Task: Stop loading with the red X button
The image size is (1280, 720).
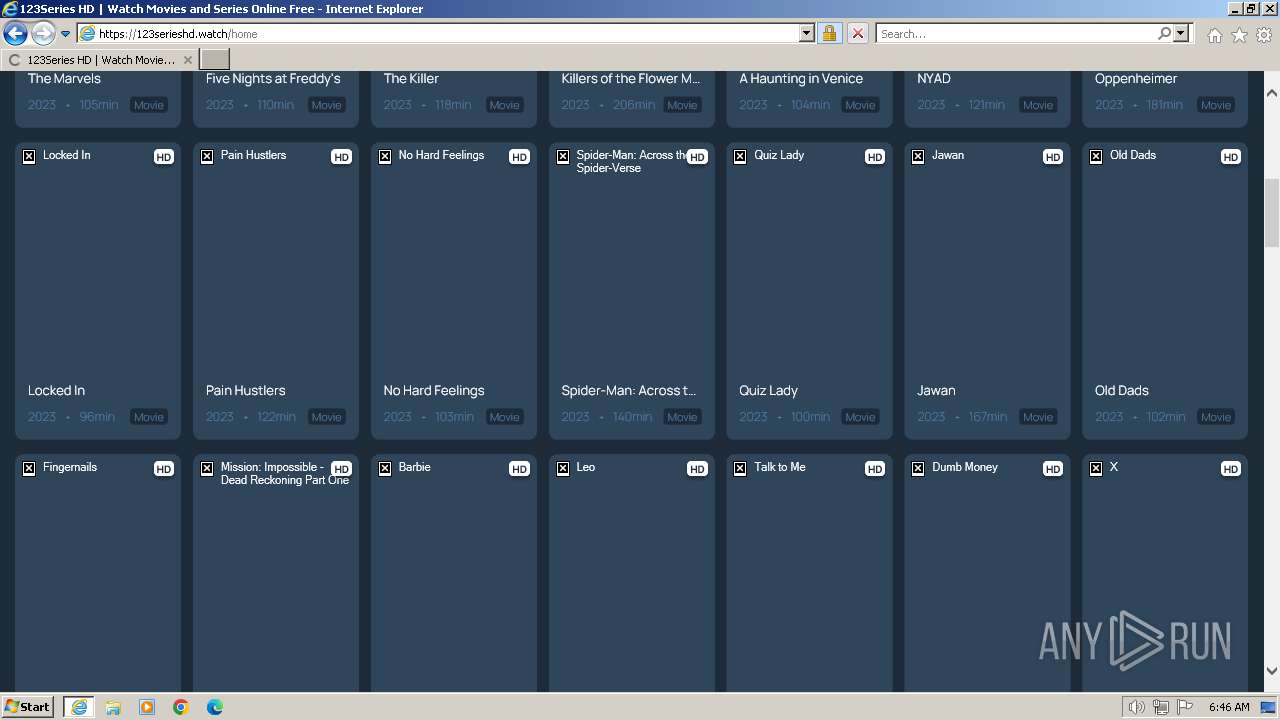Action: tap(857, 34)
